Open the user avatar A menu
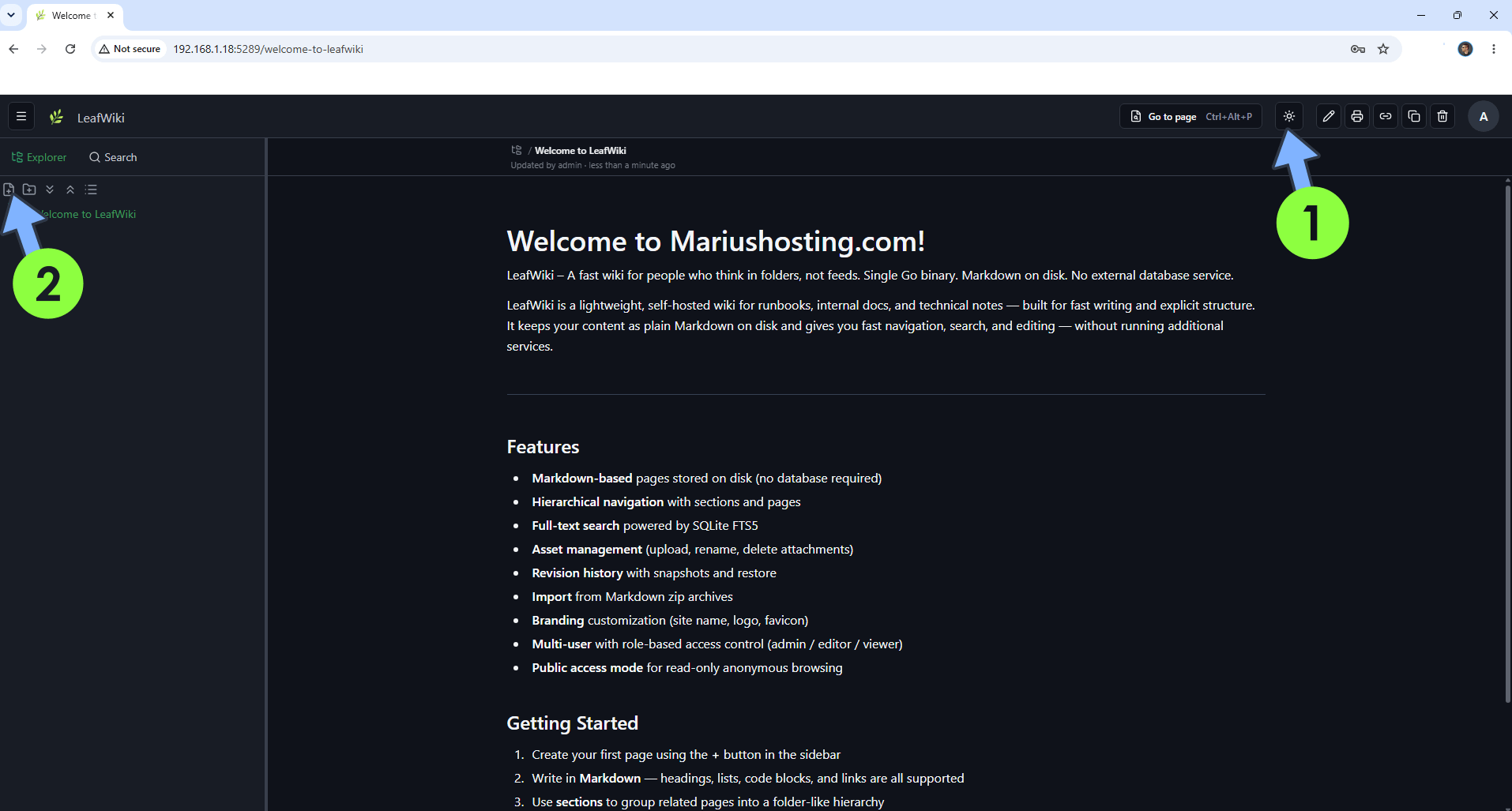The height and width of the screenshot is (811, 1512). 1484,117
